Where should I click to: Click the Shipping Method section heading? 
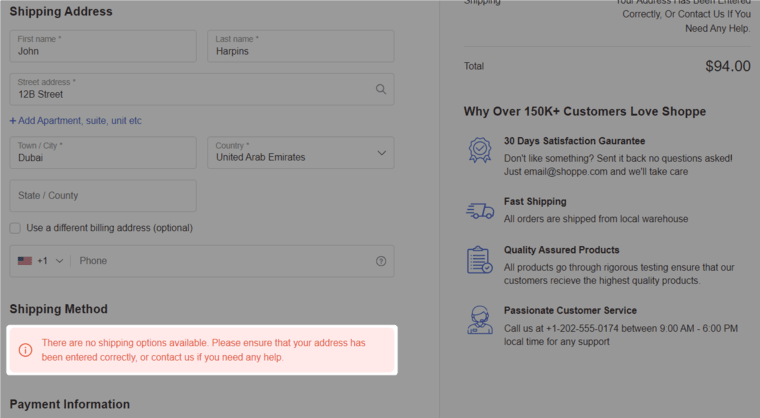tap(59, 309)
